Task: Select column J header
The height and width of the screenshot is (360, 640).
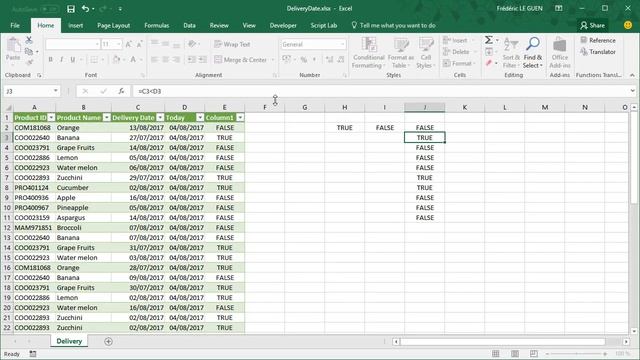Action: [424, 107]
